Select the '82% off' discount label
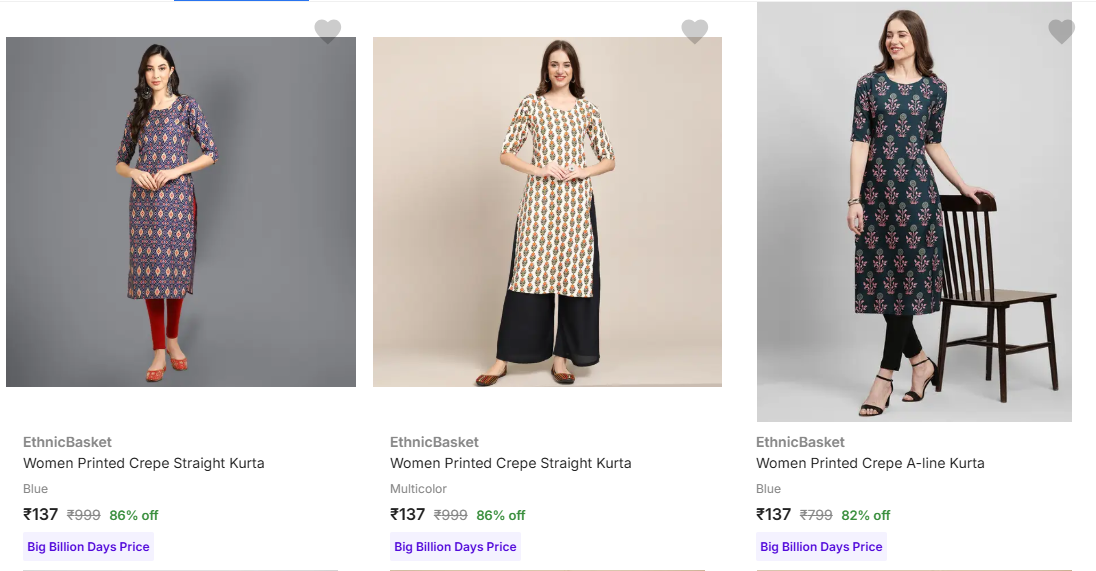 pos(866,515)
